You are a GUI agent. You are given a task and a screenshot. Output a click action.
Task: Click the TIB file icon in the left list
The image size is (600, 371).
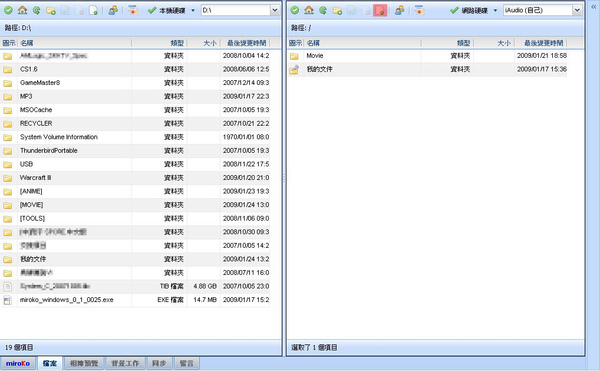(7, 287)
